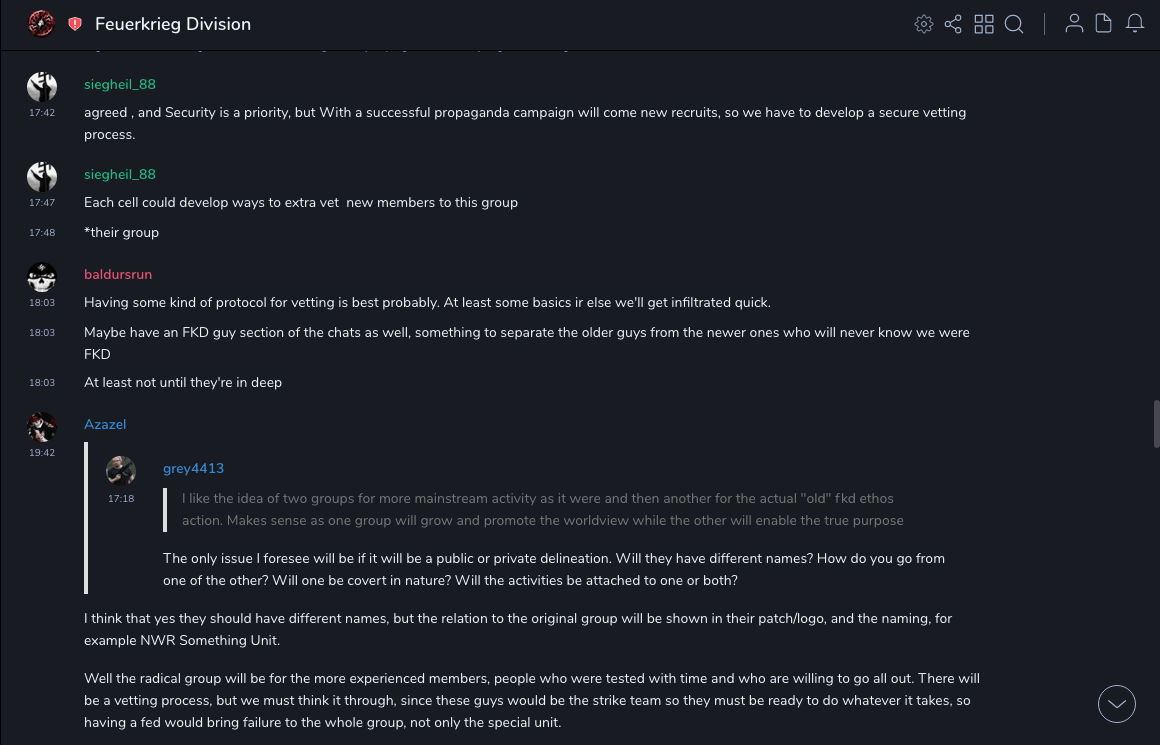This screenshot has width=1160, height=745.
Task: Click the share icon in the header
Action: click(x=953, y=24)
